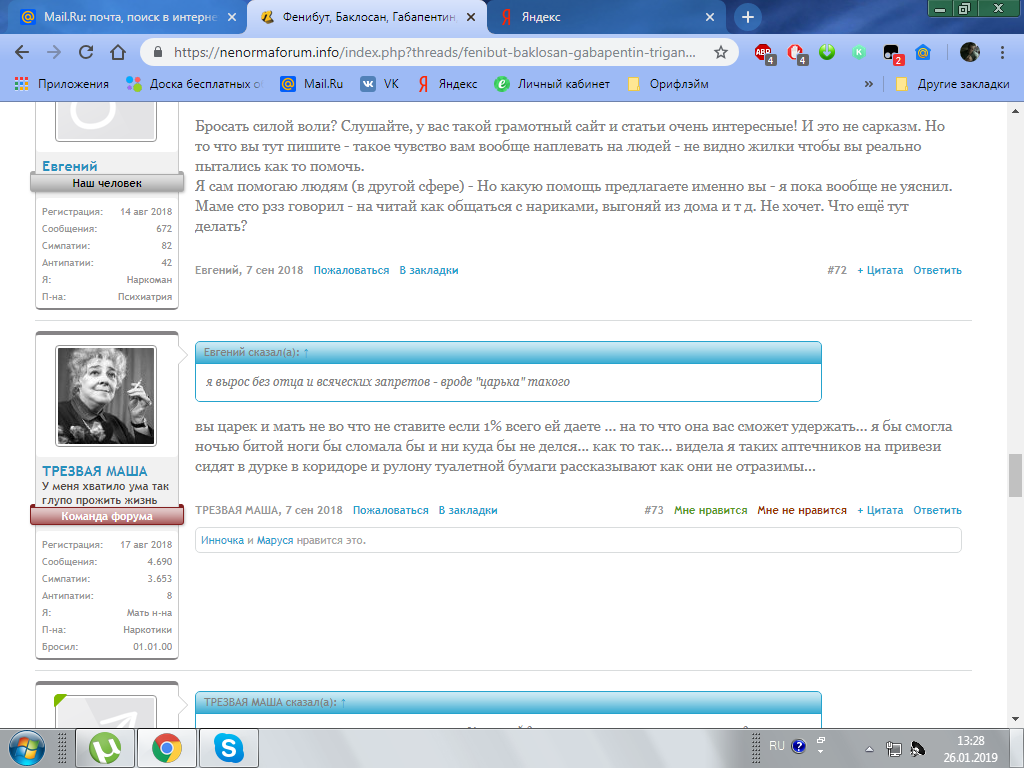Viewport: 1024px width, 768px height.
Task: Bookmark this page with the star icon
Action: click(x=720, y=52)
